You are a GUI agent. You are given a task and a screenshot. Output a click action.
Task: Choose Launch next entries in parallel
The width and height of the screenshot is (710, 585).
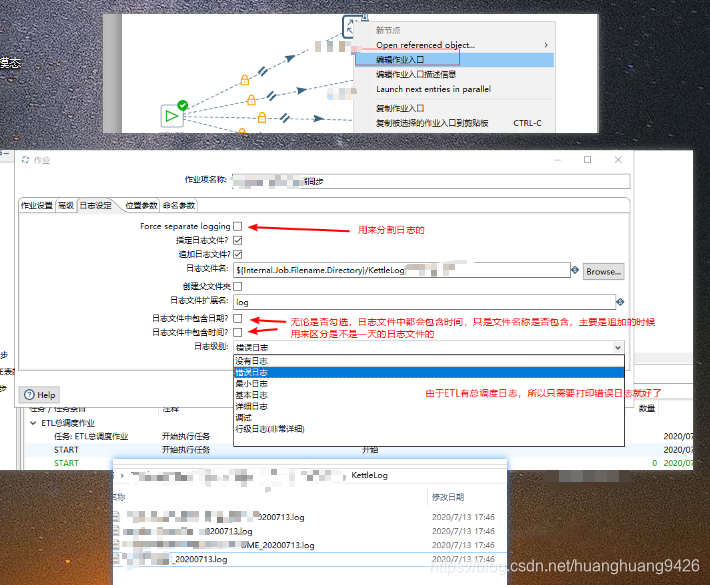[x=454, y=89]
